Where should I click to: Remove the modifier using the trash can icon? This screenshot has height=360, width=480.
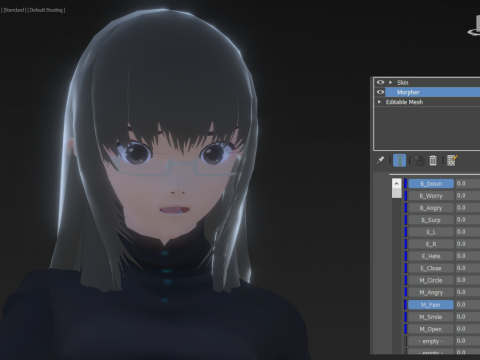433,160
